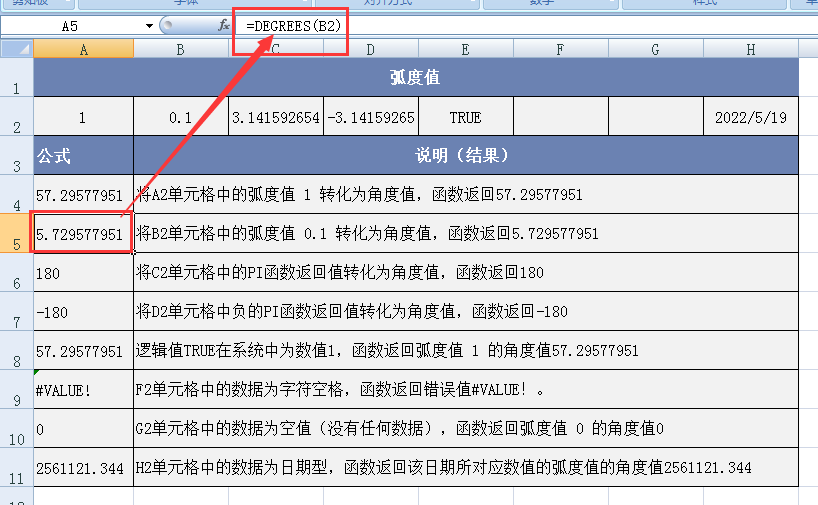The height and width of the screenshot is (505, 818).
Task: Click description of C2单元格 PI函数 conversion
Action: point(466,272)
